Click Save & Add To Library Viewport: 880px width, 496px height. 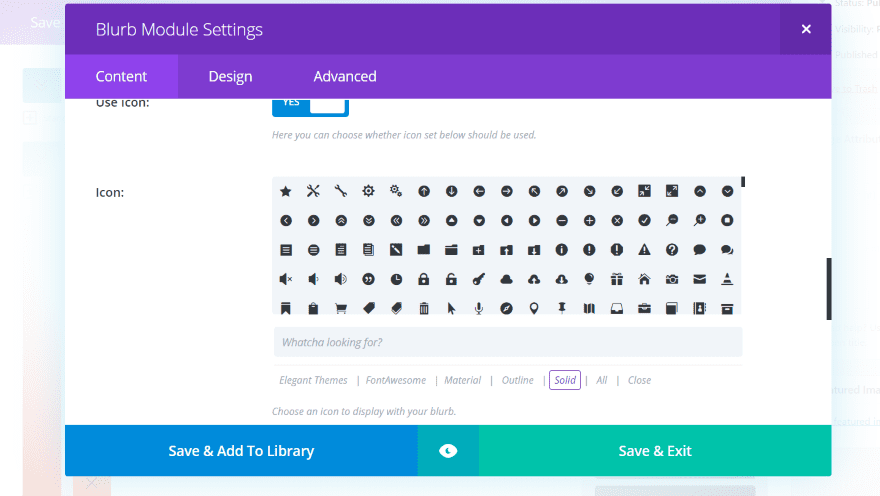pos(241,451)
